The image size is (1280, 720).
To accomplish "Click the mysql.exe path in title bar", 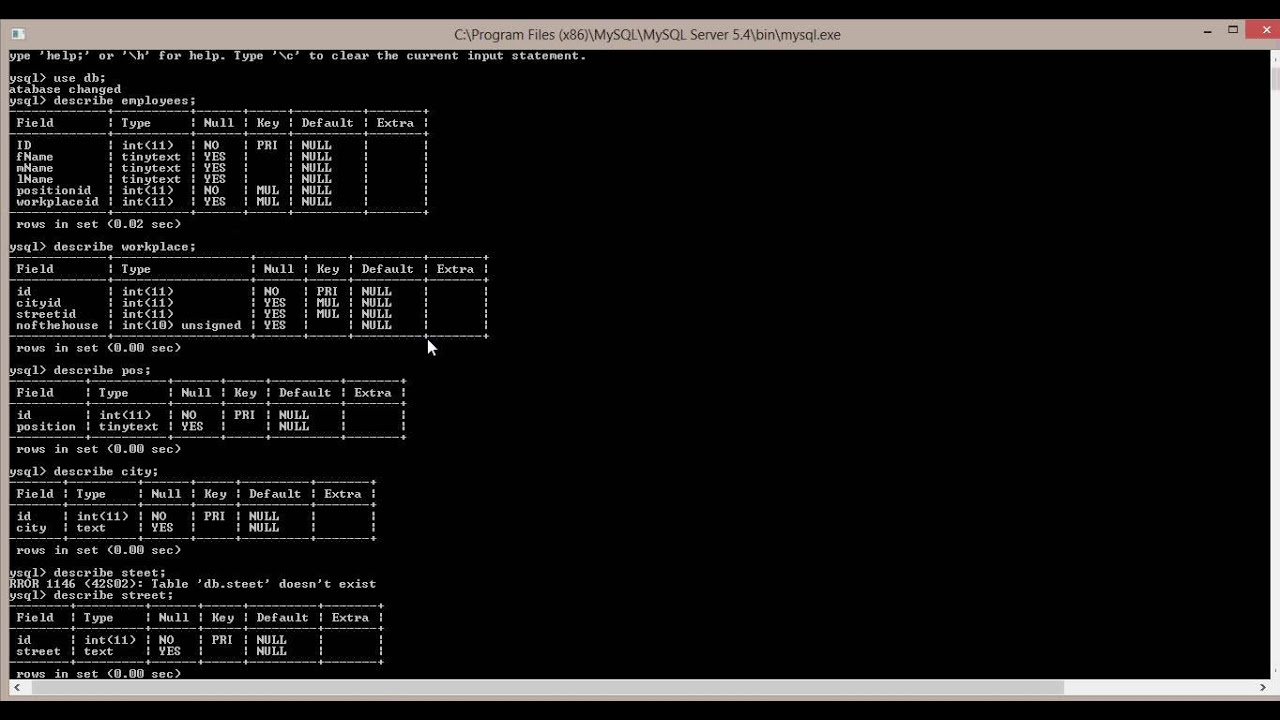I will click(x=647, y=34).
